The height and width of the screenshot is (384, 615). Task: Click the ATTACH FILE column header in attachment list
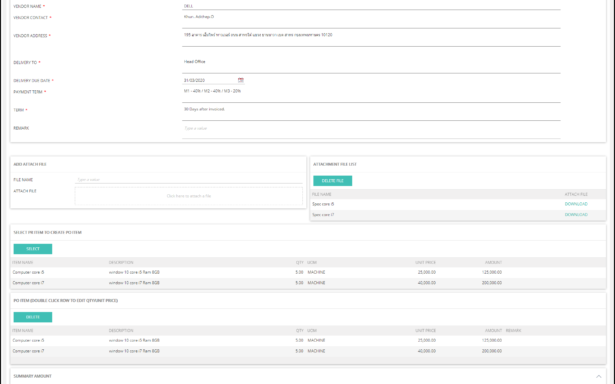(x=576, y=194)
